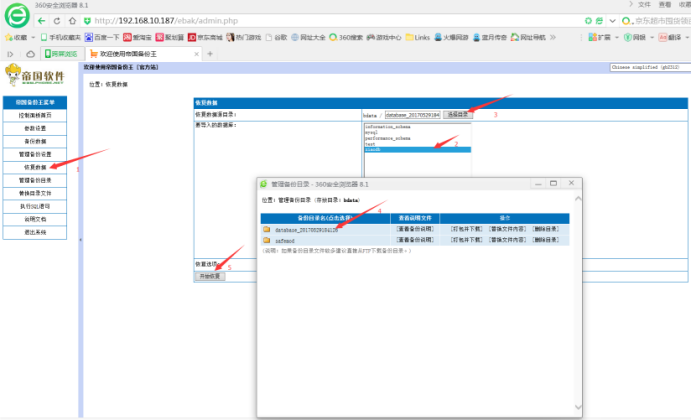Open 替换目录文件 in the left menu

[35, 193]
